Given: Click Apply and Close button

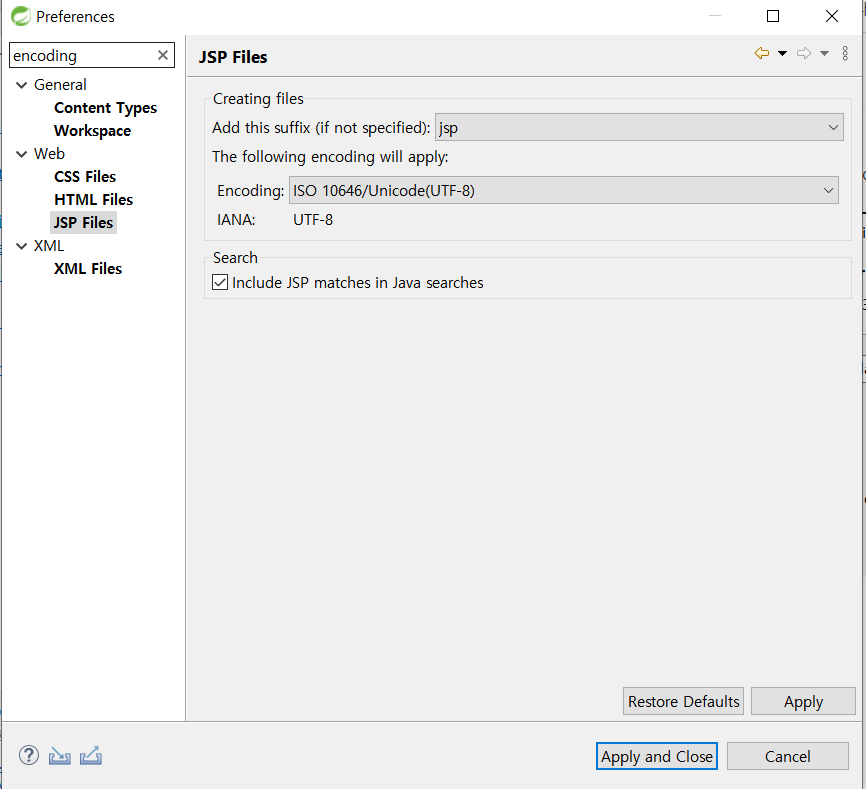Looking at the screenshot, I should [x=657, y=756].
